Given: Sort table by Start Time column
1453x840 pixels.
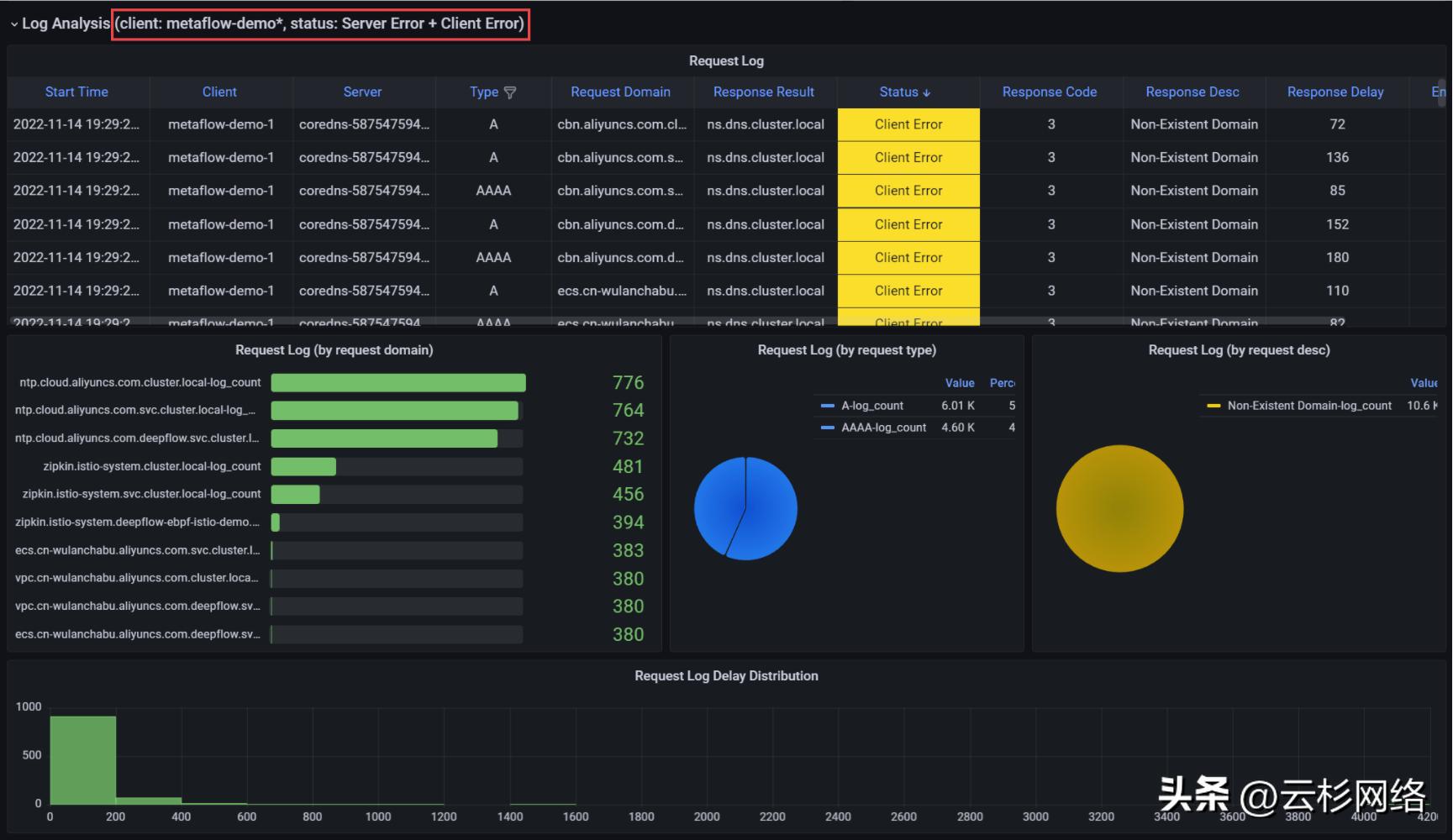Looking at the screenshot, I should tap(76, 92).
